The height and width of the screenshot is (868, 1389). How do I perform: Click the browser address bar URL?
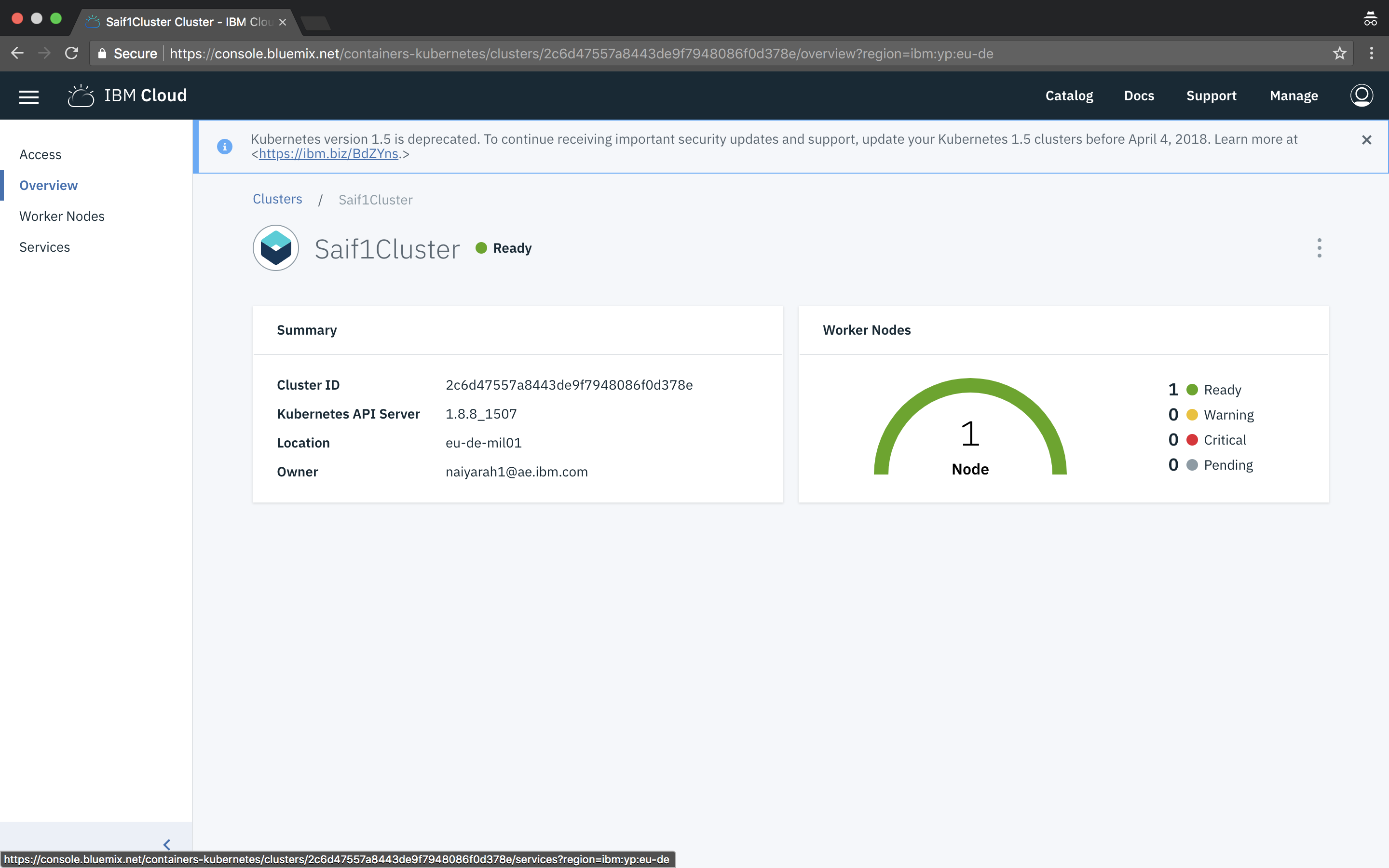tap(580, 54)
